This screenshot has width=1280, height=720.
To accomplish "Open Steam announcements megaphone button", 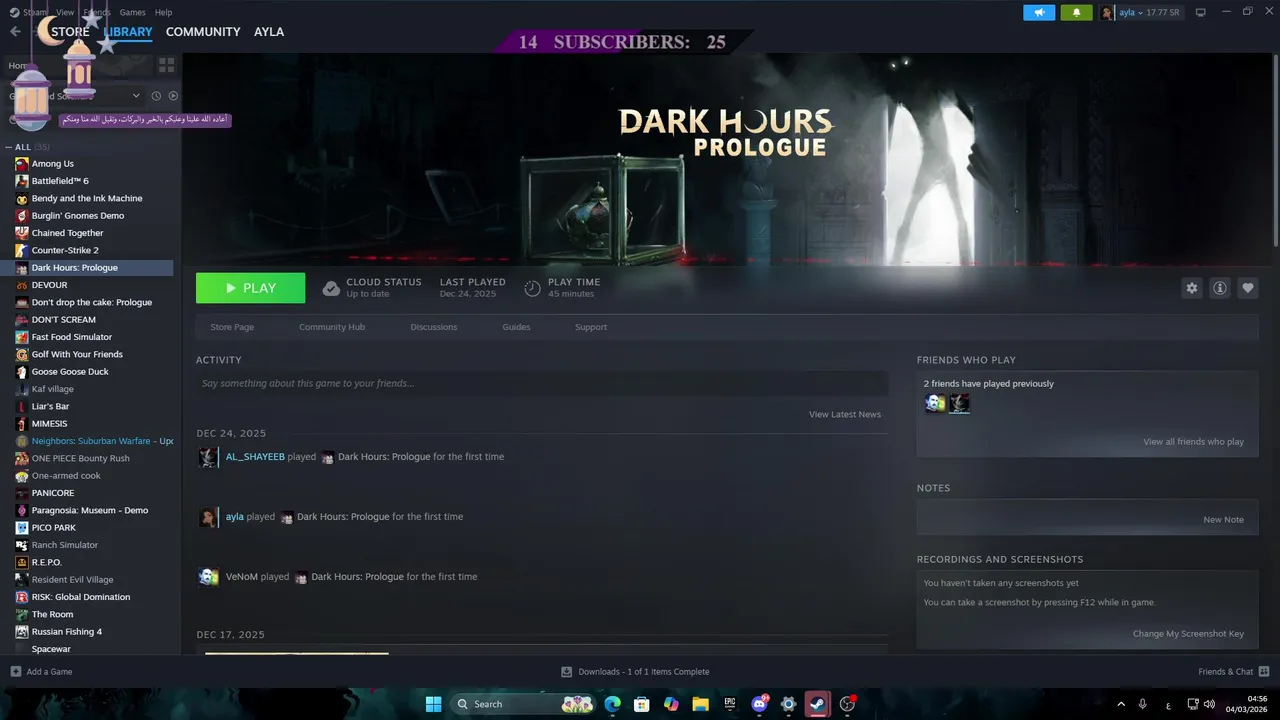I will (1039, 12).
